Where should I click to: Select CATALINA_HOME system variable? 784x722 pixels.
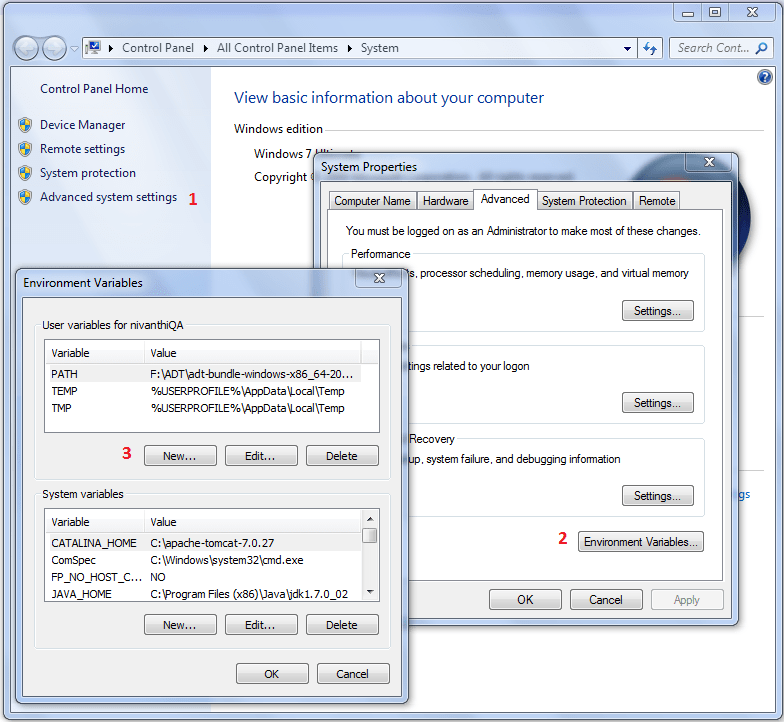pos(205,543)
